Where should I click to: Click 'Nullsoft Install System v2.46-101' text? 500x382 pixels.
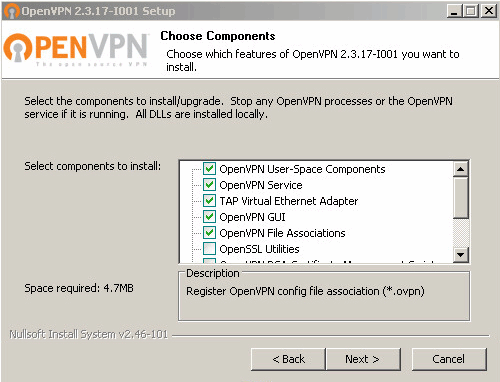click(89, 334)
